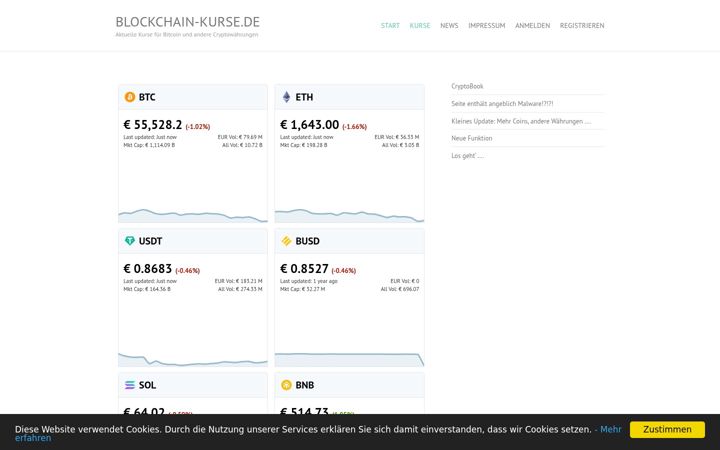Image resolution: width=720 pixels, height=450 pixels.
Task: Open the 'Los geht's' post
Action: pyautogui.click(x=467, y=156)
